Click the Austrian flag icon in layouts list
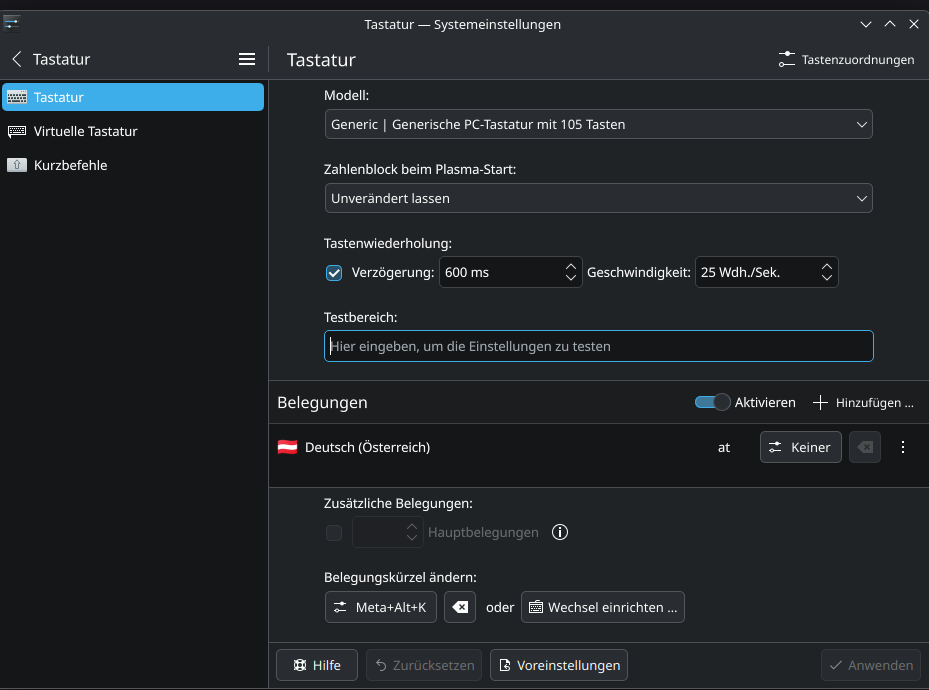 pyautogui.click(x=287, y=447)
